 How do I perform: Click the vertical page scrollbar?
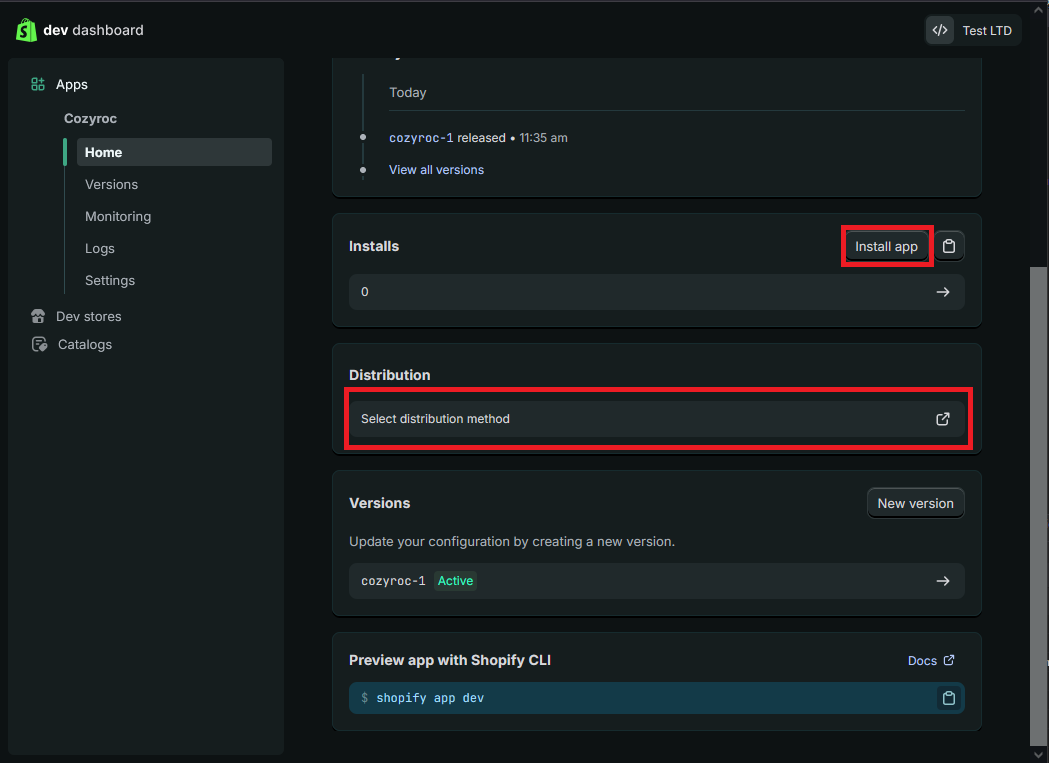pos(1038,500)
